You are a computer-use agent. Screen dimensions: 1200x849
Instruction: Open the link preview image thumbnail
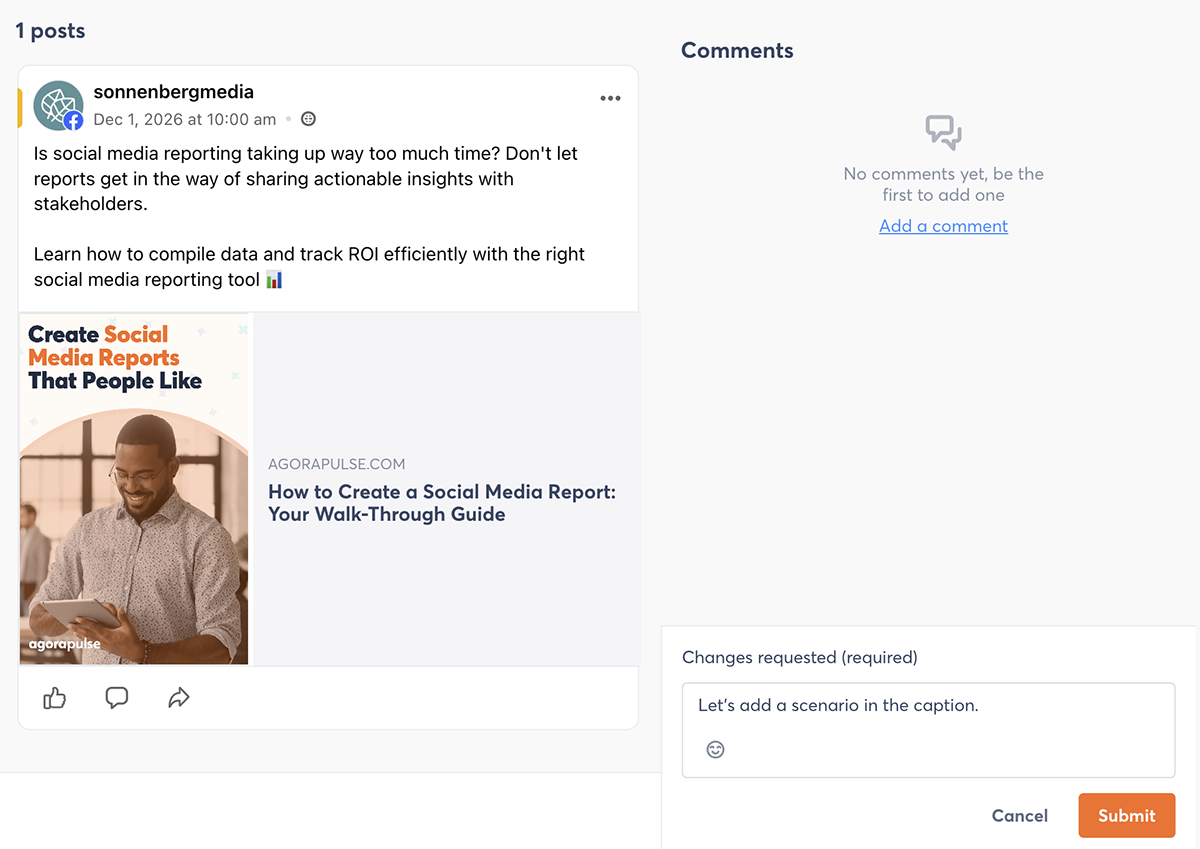pyautogui.click(x=134, y=489)
